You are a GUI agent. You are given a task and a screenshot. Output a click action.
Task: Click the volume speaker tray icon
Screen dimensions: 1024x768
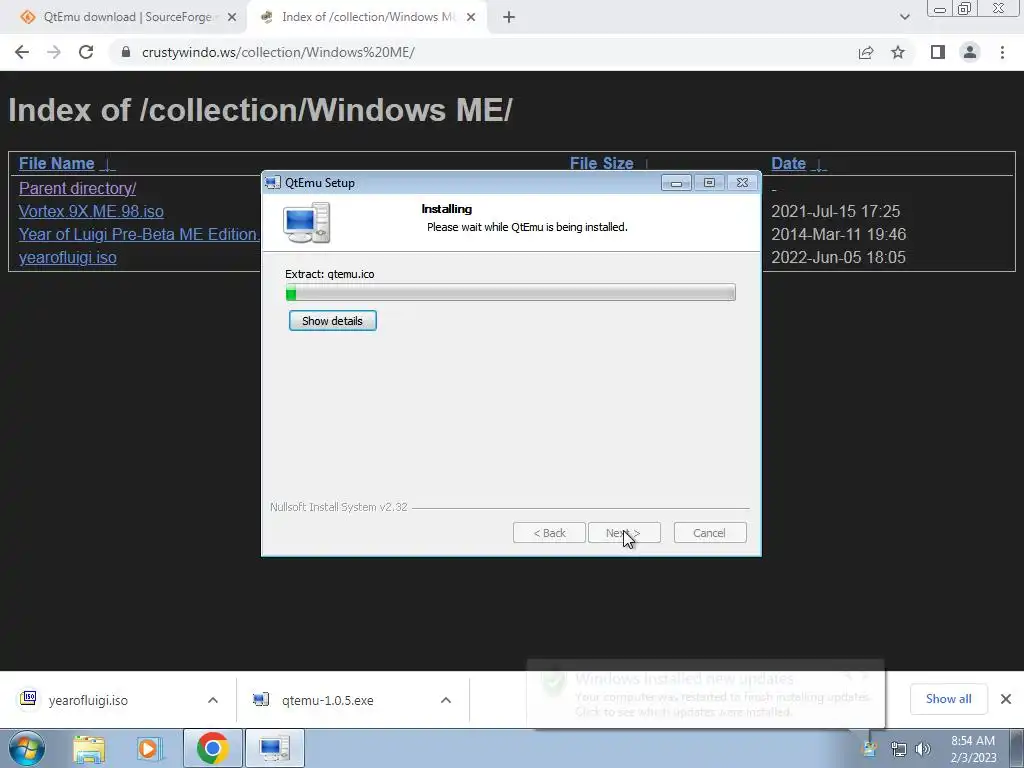923,749
